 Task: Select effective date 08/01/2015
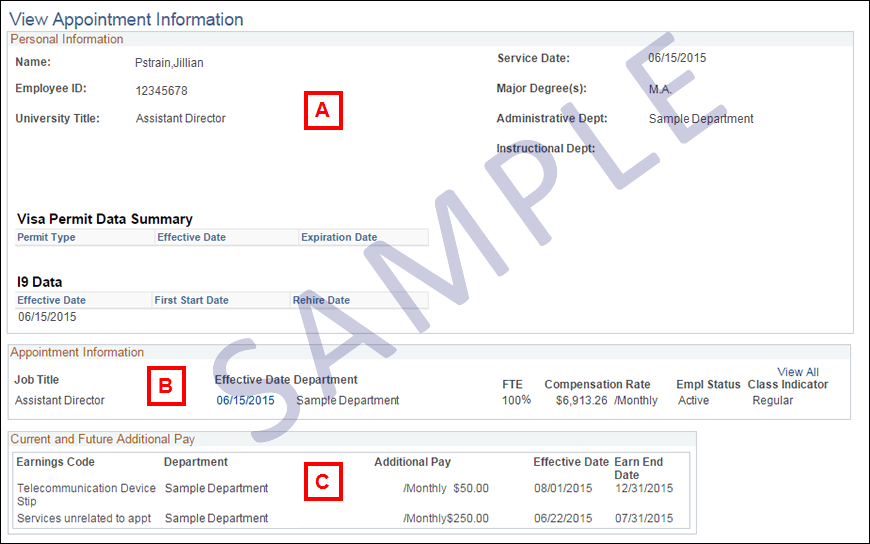coord(563,488)
